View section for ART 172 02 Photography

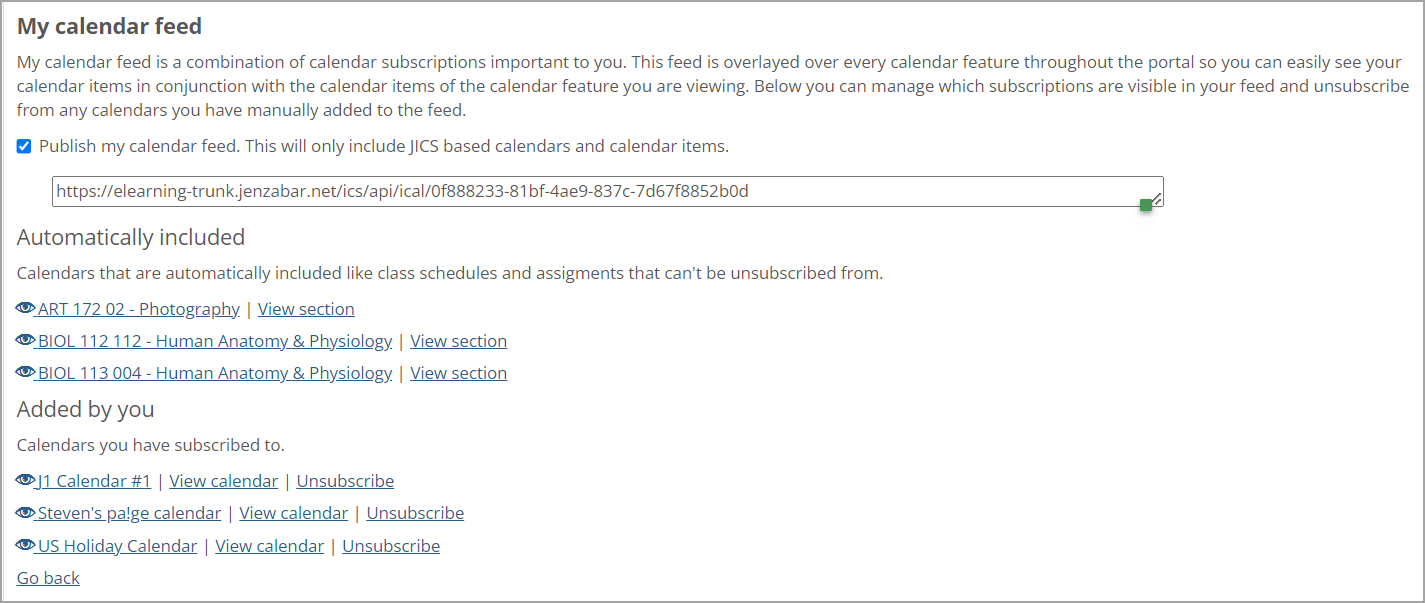pos(306,309)
